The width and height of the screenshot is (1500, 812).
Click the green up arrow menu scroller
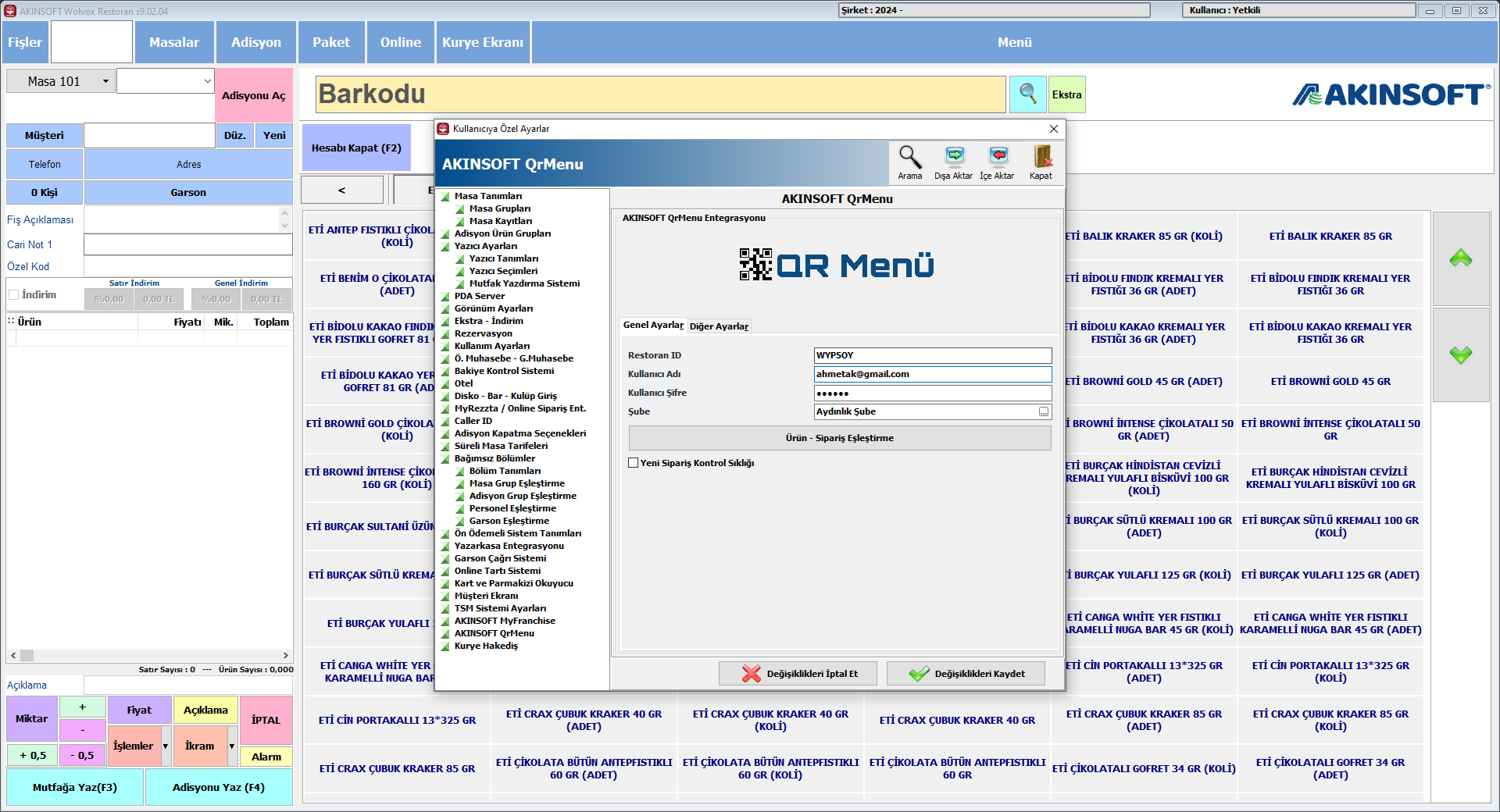pos(1461,258)
